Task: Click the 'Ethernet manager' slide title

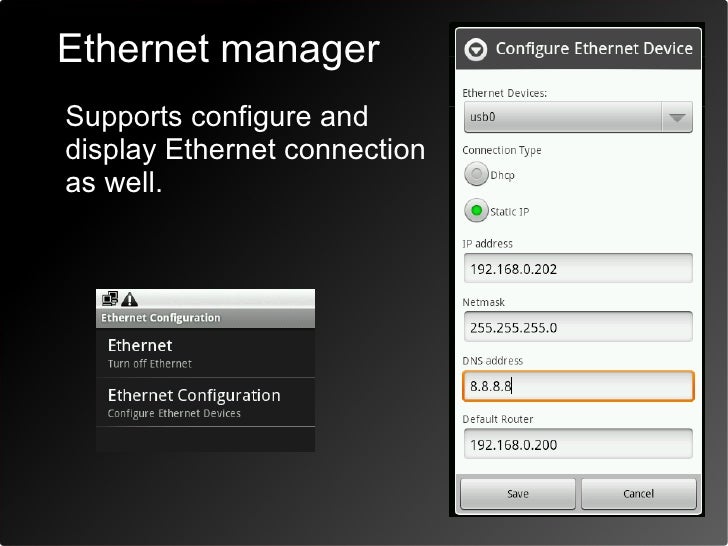Action: [x=218, y=49]
